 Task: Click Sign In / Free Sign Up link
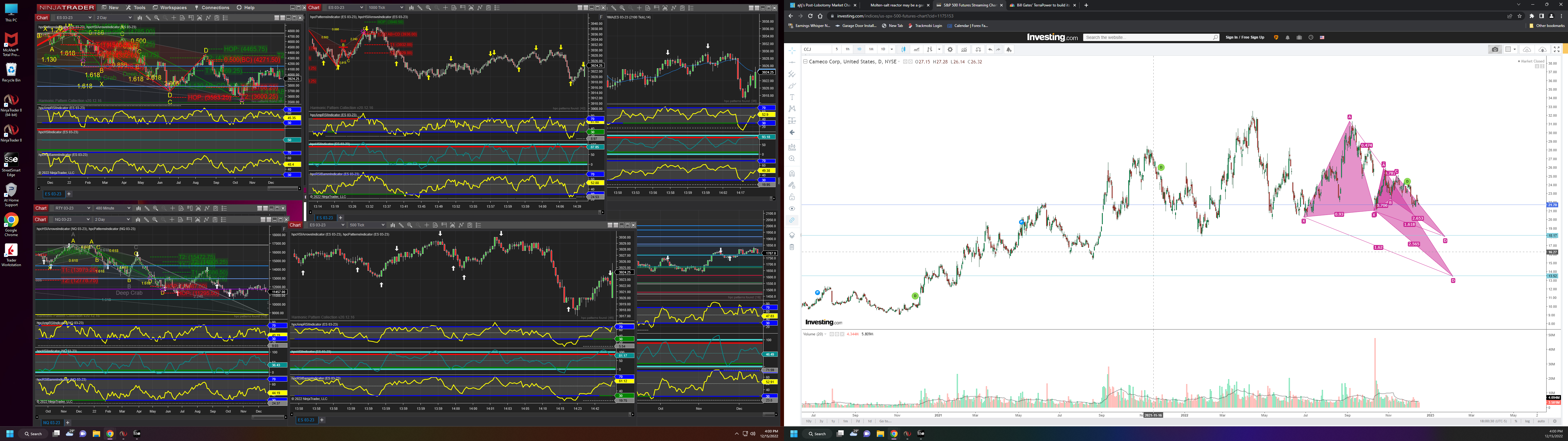pos(1245,37)
